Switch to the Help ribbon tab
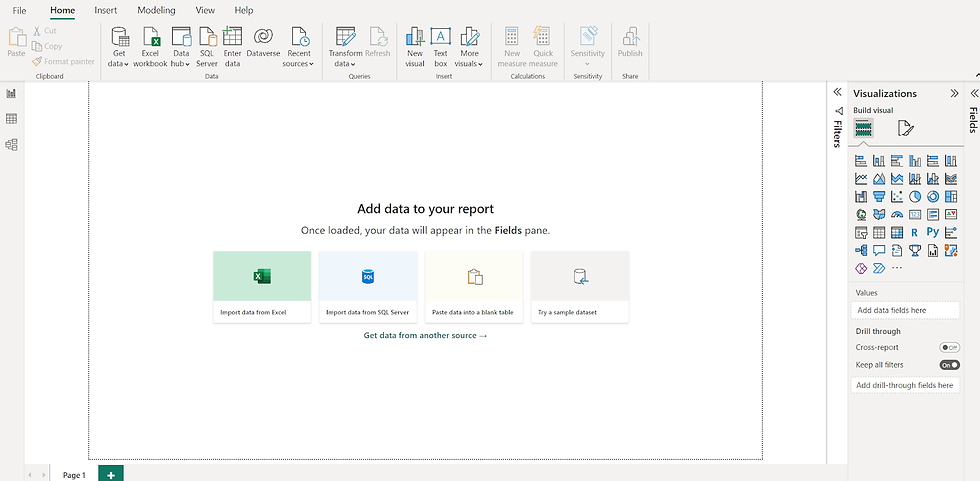 point(244,11)
